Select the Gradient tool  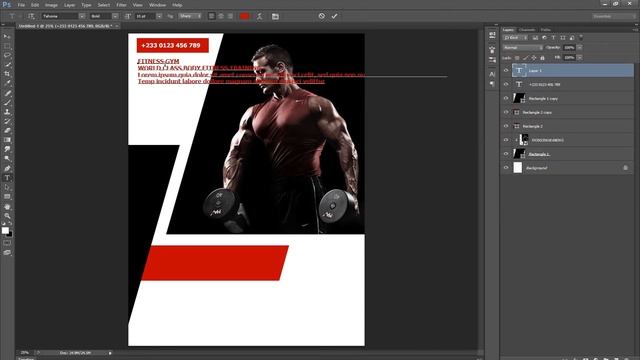pyautogui.click(x=7, y=140)
